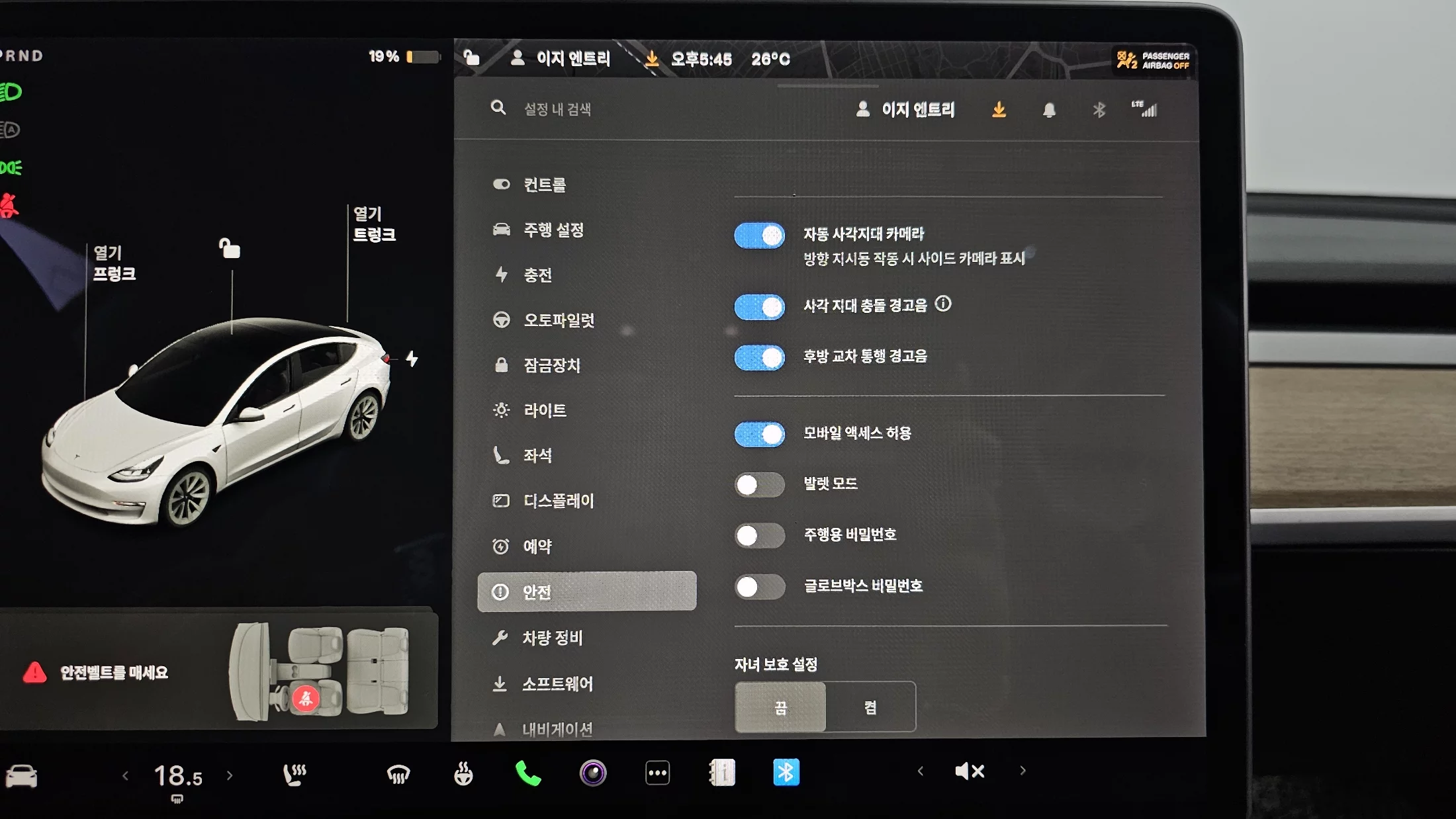Turn on seat heater icon
Viewport: 1456px width, 819px height.
[x=295, y=773]
